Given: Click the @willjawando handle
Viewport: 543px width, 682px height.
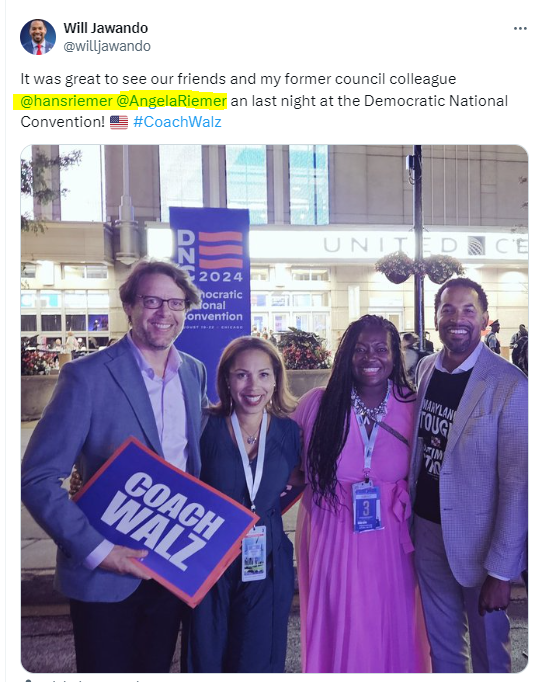Looking at the screenshot, I should tap(107, 46).
